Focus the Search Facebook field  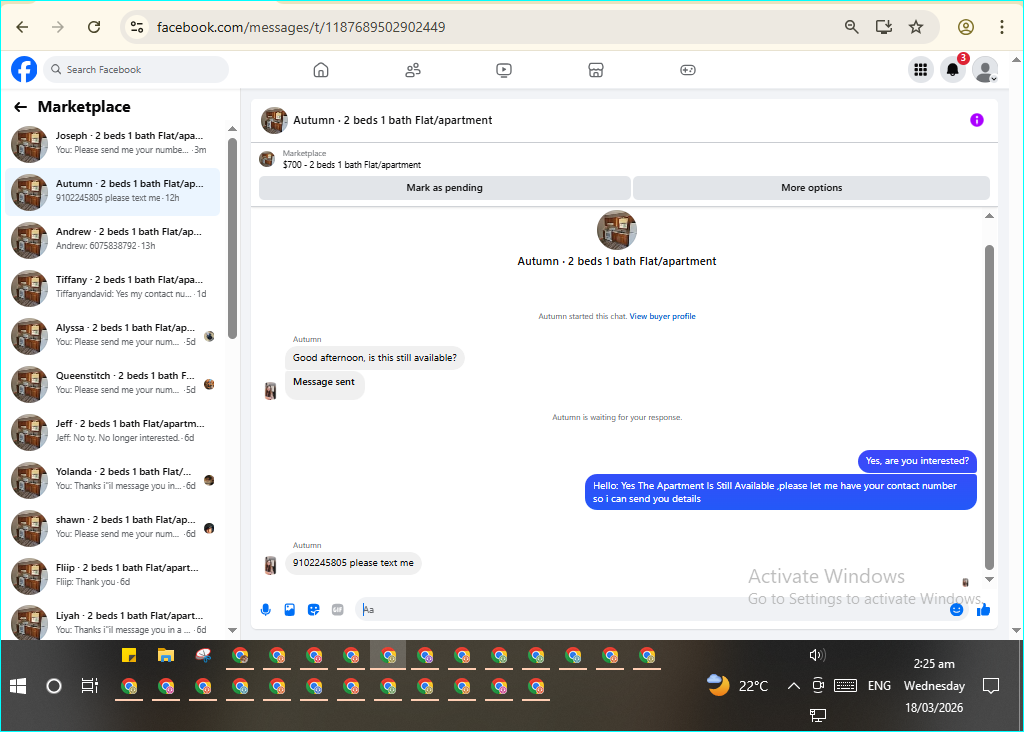point(136,69)
